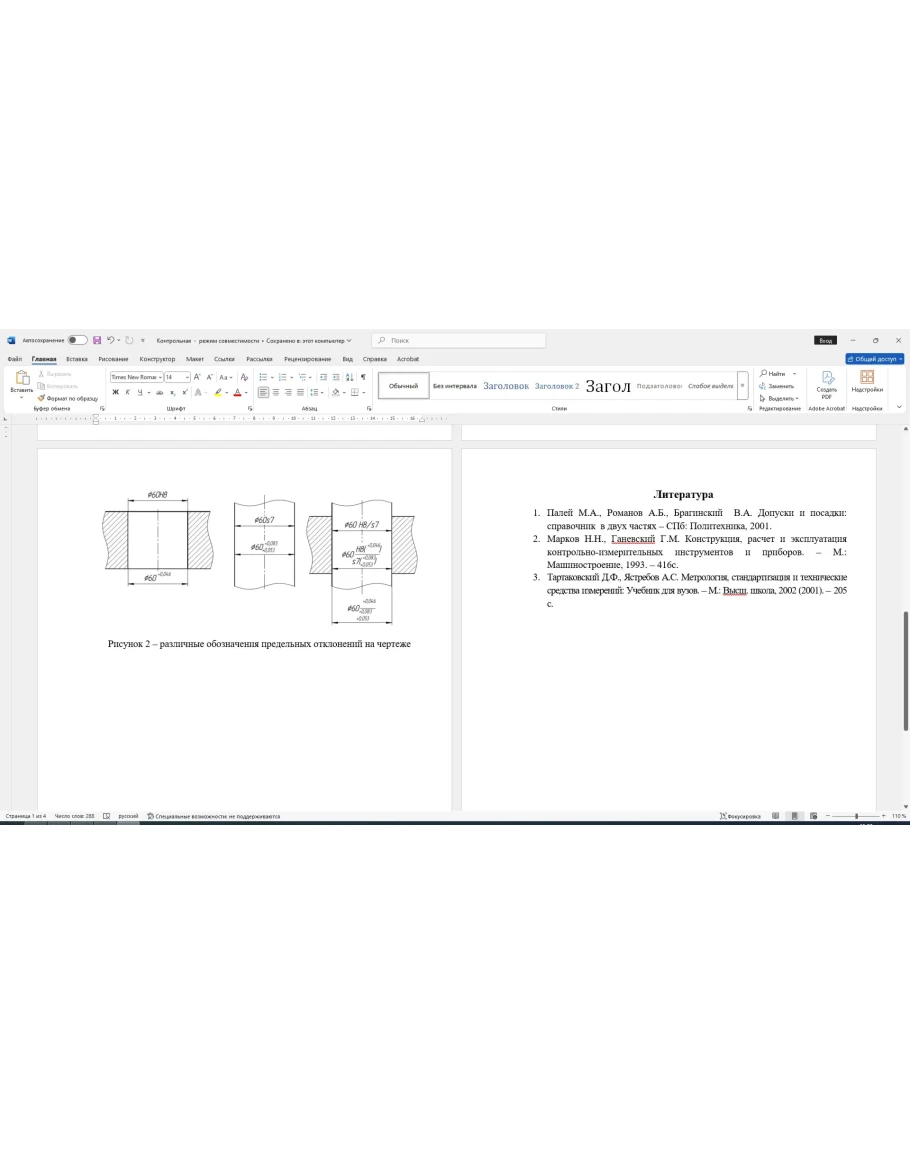Open the font size dropdown
The height and width of the screenshot is (1155, 910).
(176, 377)
